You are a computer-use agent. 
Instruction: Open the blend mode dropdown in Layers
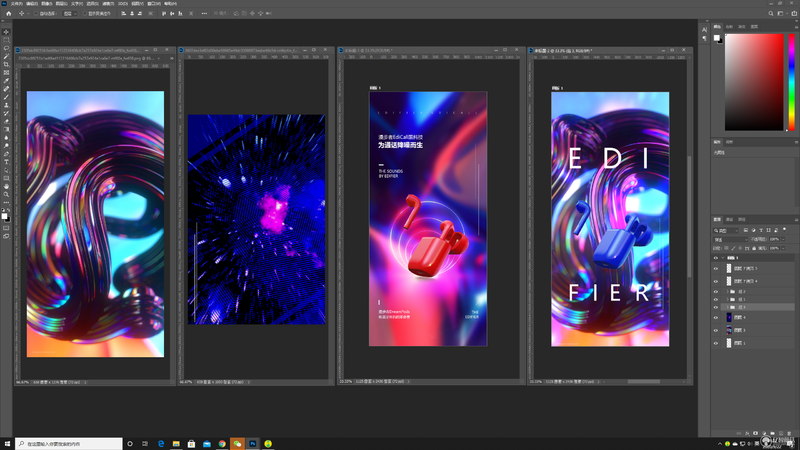point(731,239)
